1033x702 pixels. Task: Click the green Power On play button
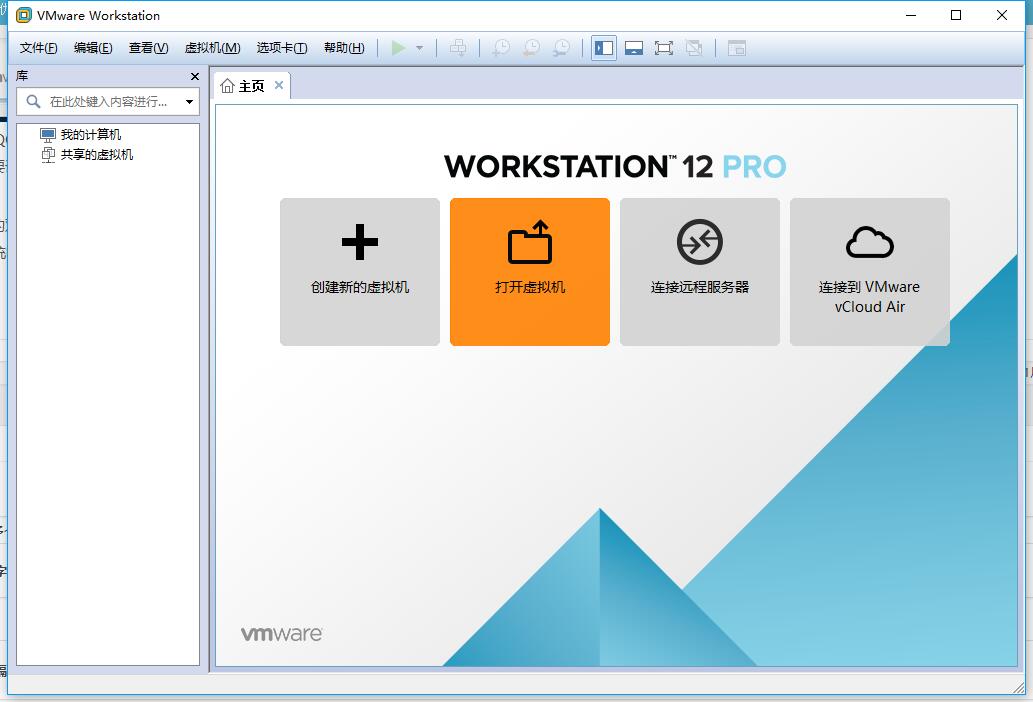tap(398, 48)
